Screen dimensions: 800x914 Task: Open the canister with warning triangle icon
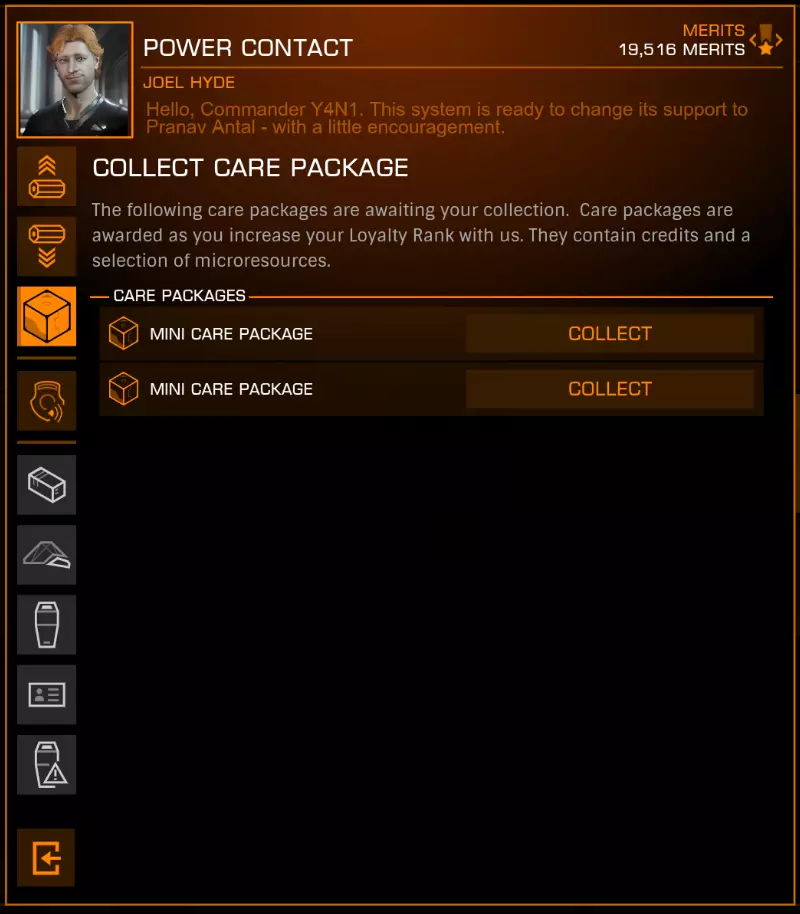tap(47, 765)
